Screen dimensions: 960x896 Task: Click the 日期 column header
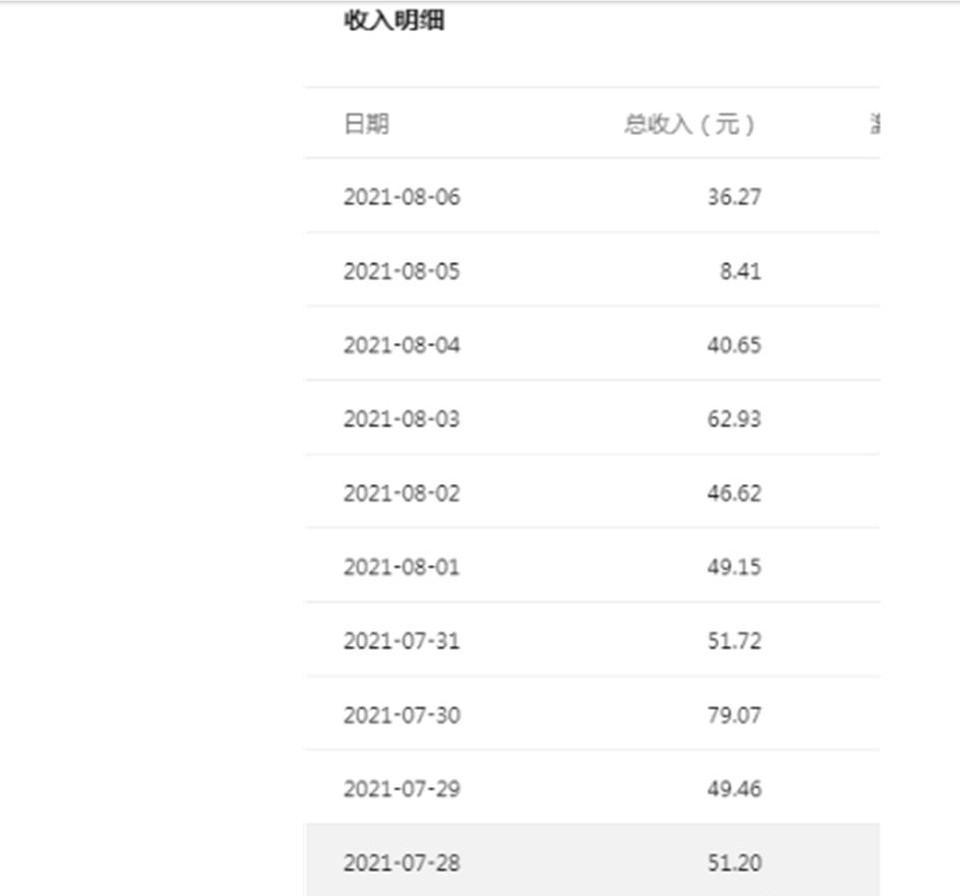pos(366,124)
